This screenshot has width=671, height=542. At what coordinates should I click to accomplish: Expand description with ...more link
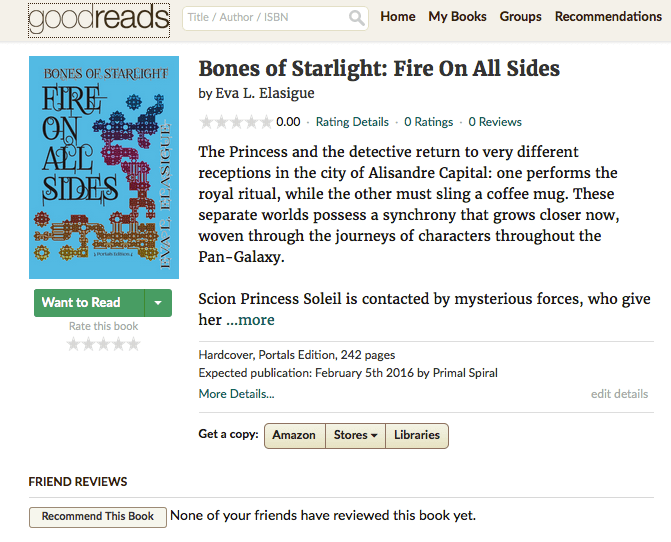250,320
